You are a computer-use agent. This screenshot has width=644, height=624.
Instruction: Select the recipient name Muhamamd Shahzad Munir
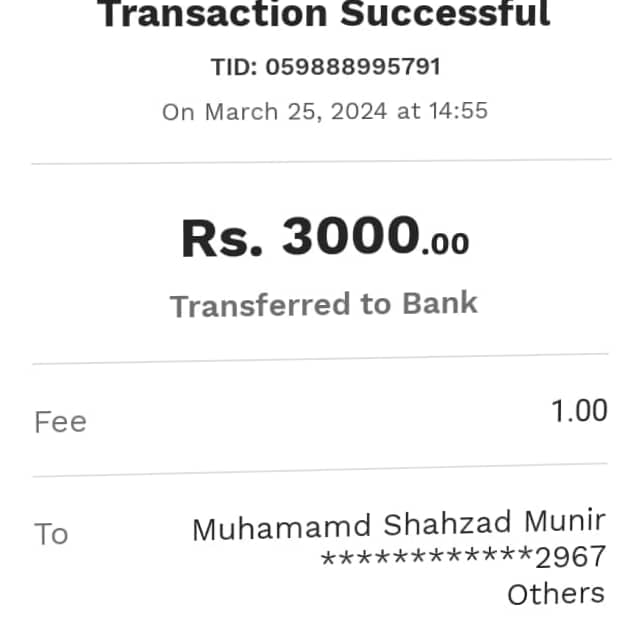tap(398, 525)
